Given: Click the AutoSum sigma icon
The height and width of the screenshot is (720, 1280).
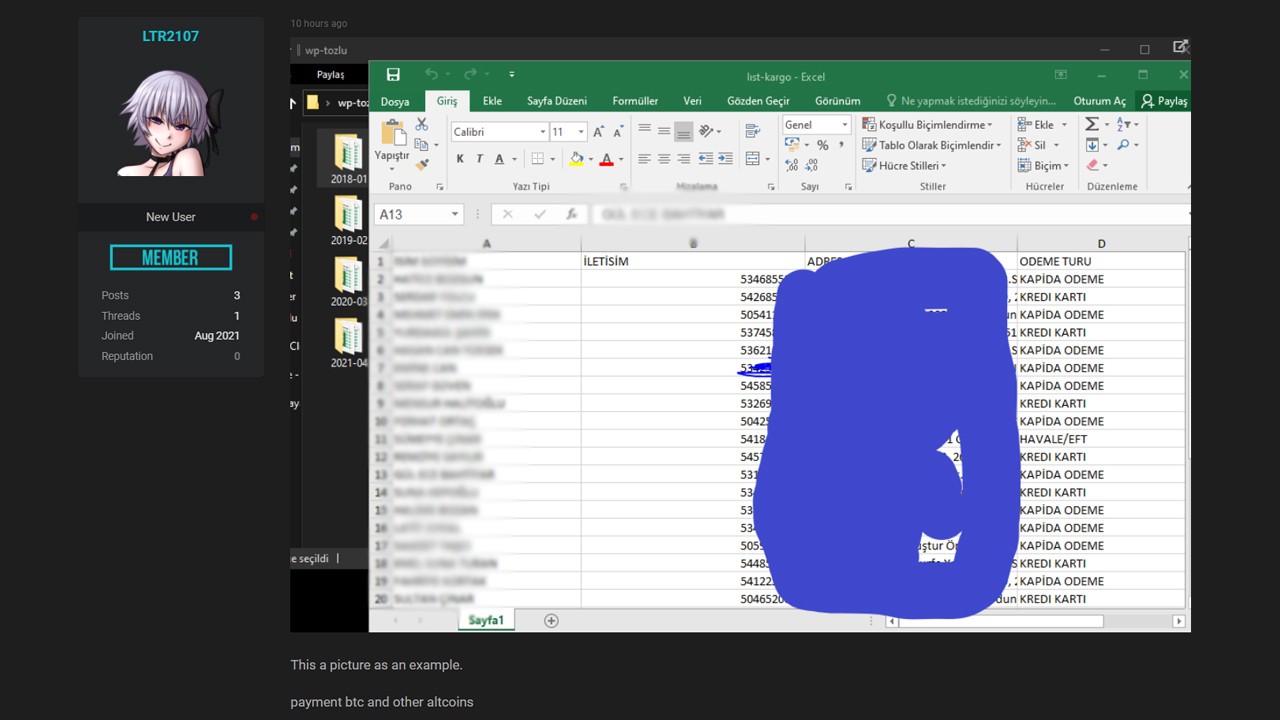Looking at the screenshot, I should coord(1092,124).
